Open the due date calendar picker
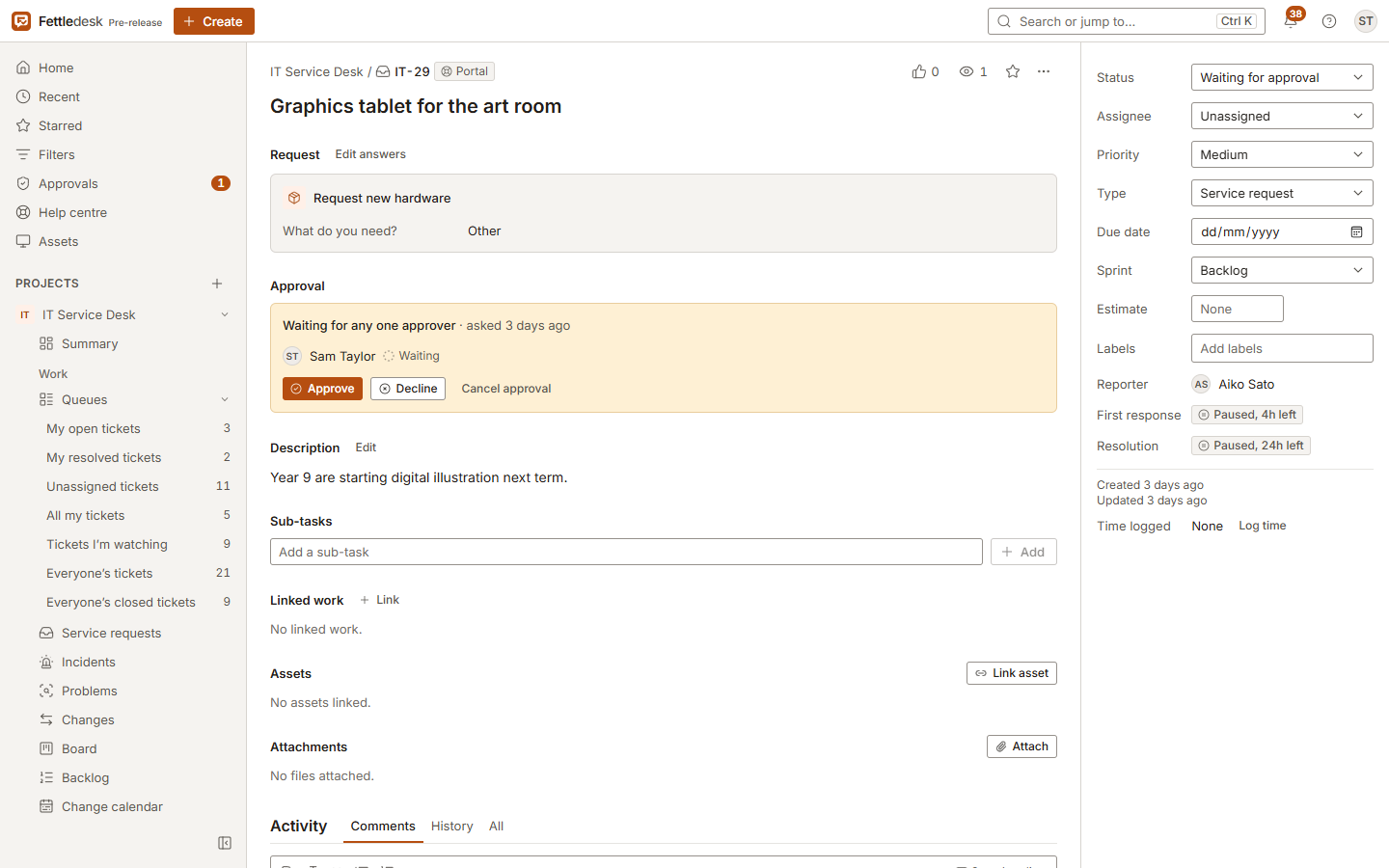 coord(1356,231)
